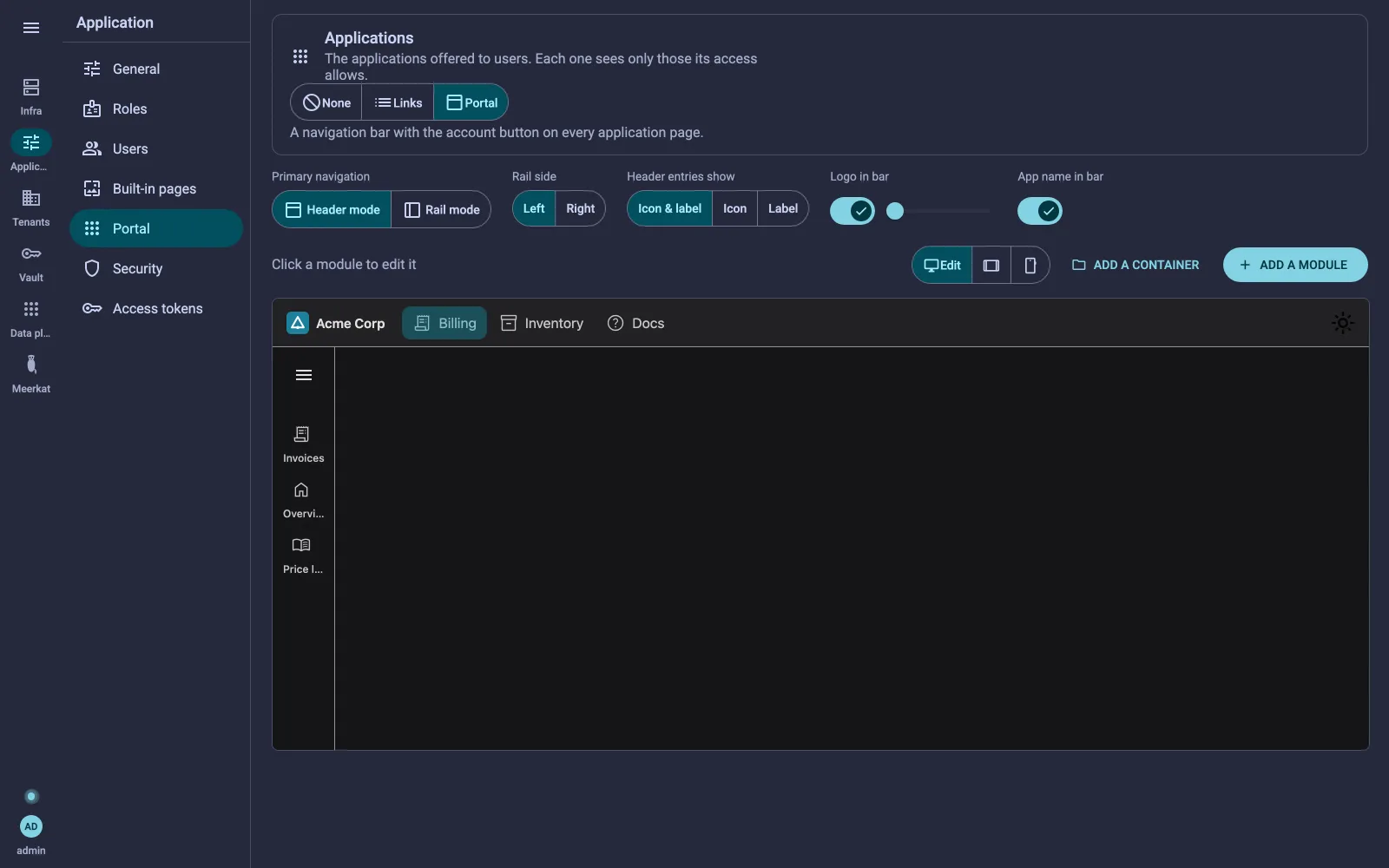Image resolution: width=1389 pixels, height=868 pixels.
Task: Show header entries as Icon only
Action: pyautogui.click(x=734, y=208)
